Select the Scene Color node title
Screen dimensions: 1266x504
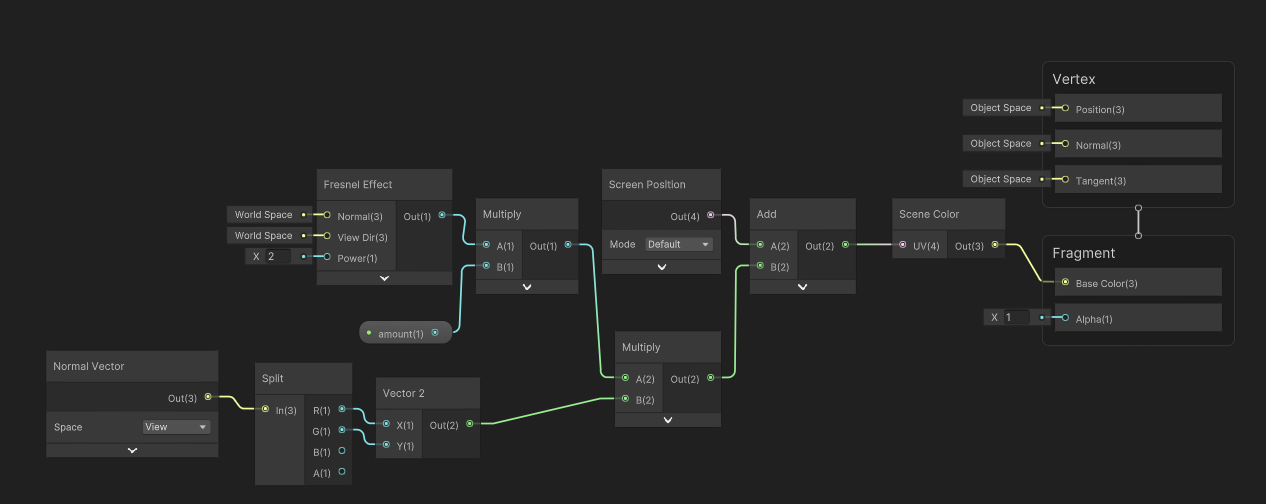pyautogui.click(x=929, y=214)
